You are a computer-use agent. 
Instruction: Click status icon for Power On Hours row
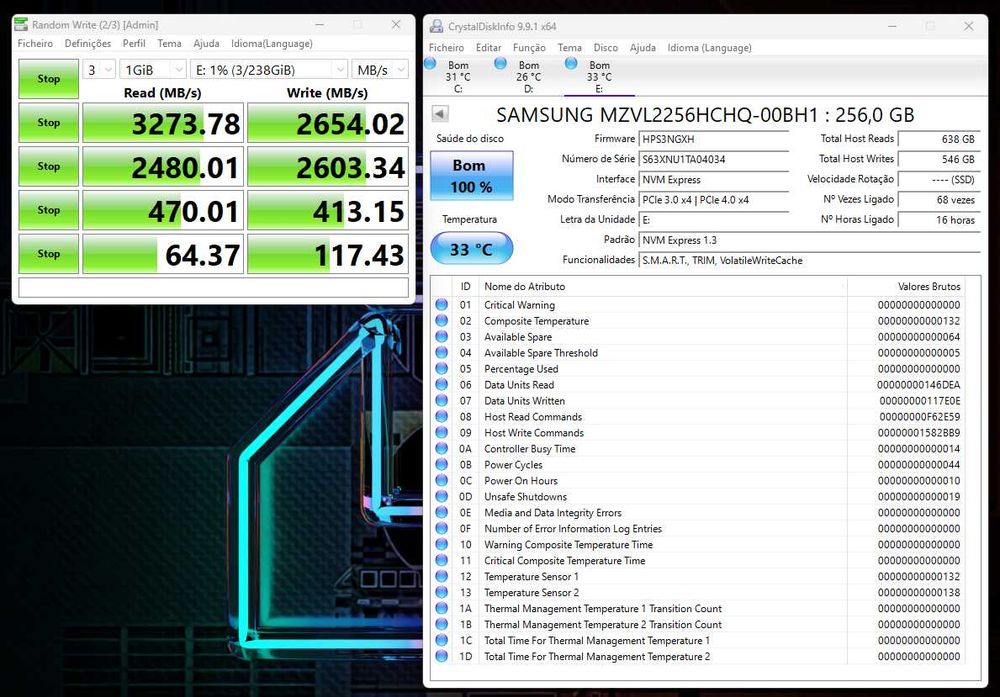(x=441, y=480)
